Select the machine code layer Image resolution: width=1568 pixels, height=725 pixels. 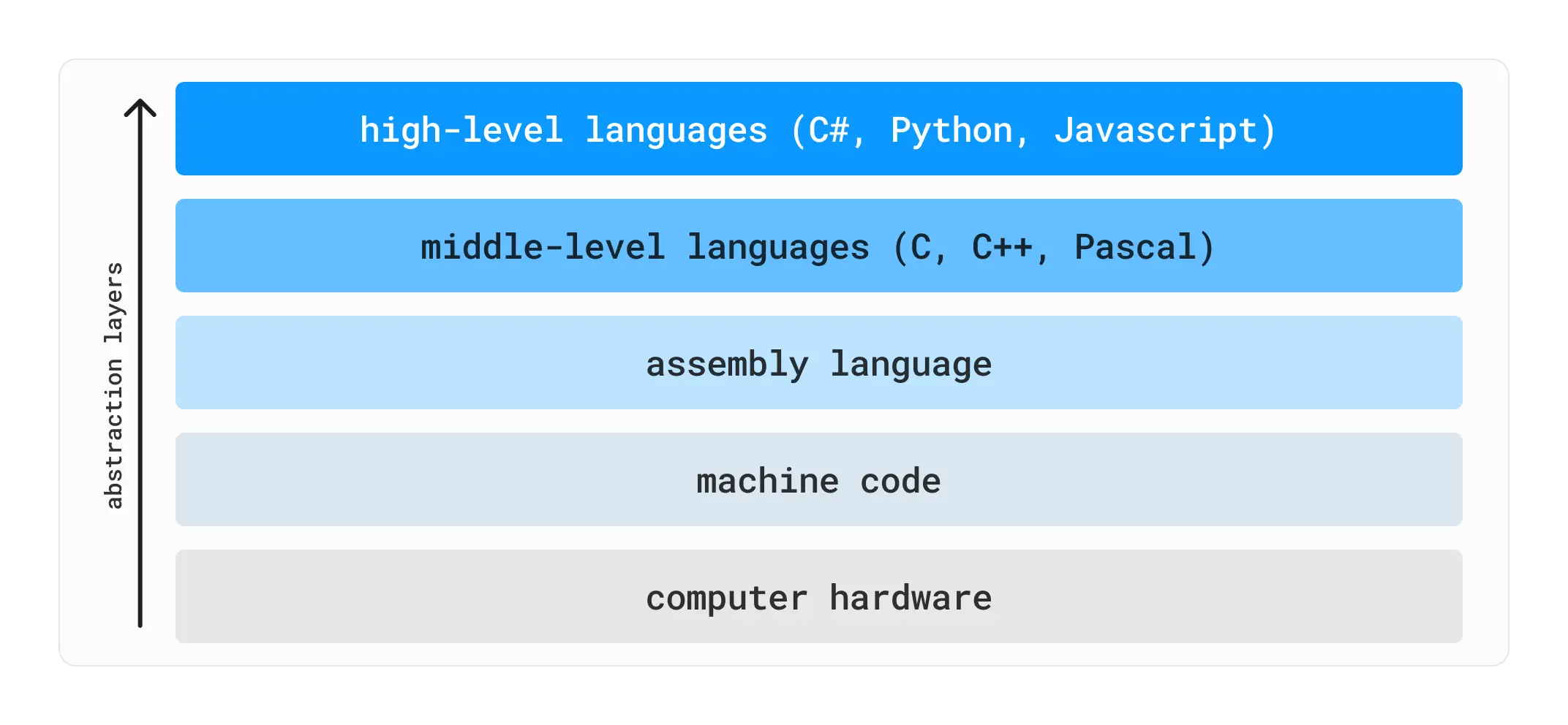point(818,479)
